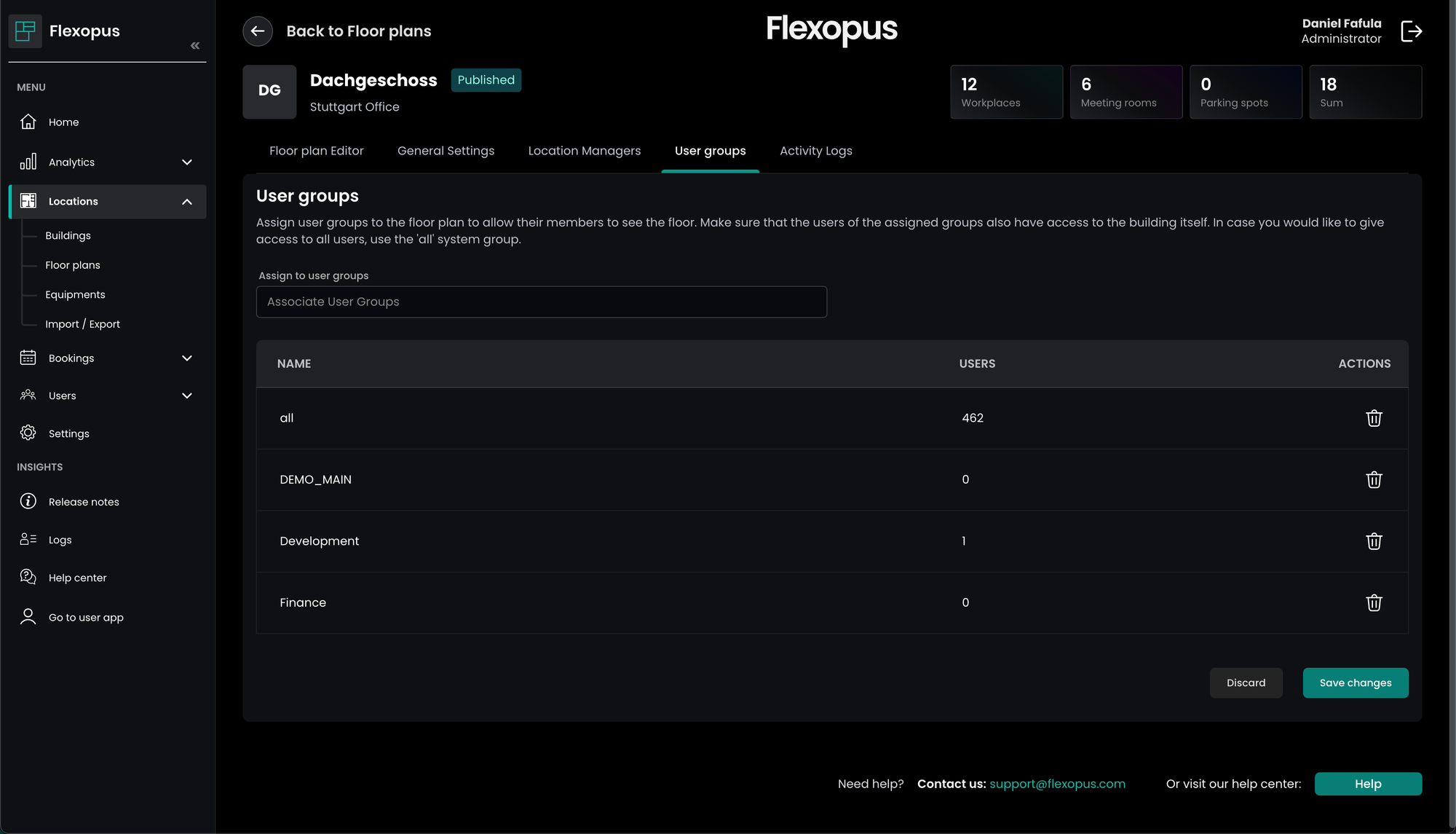Open the Activity Logs tab
The image size is (1456, 834).
click(815, 151)
